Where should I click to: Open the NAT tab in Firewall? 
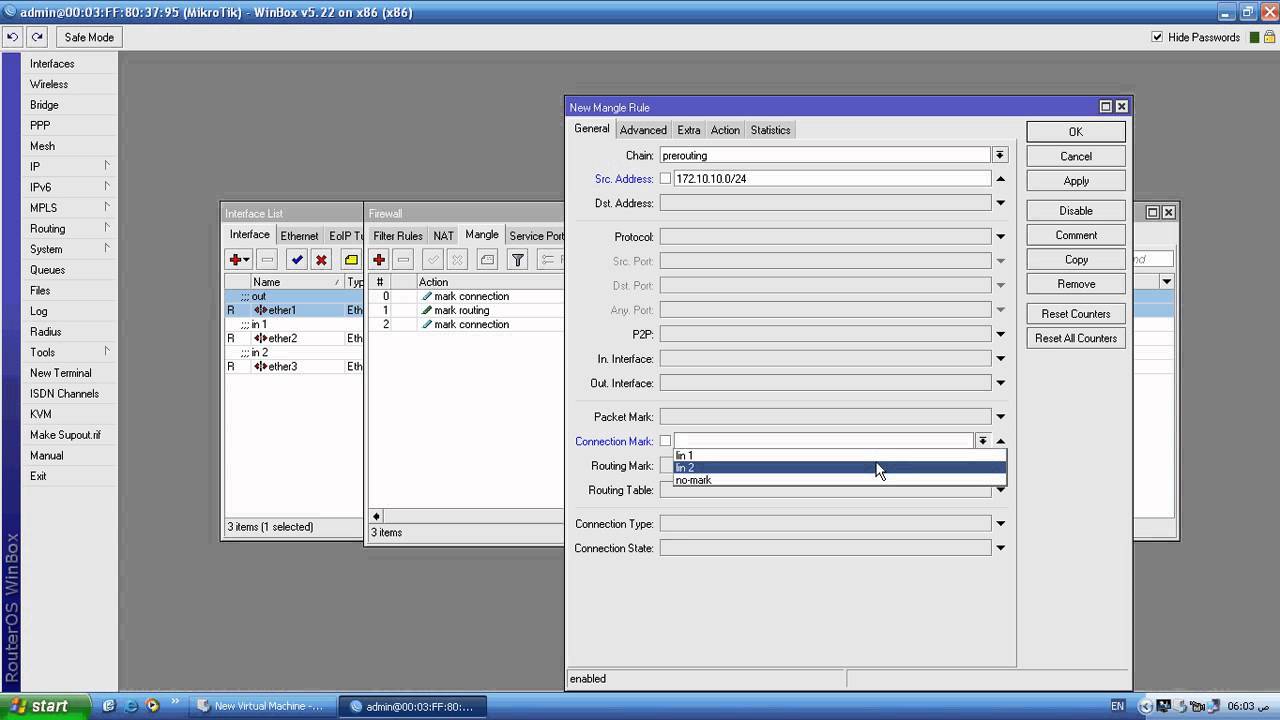click(443, 236)
